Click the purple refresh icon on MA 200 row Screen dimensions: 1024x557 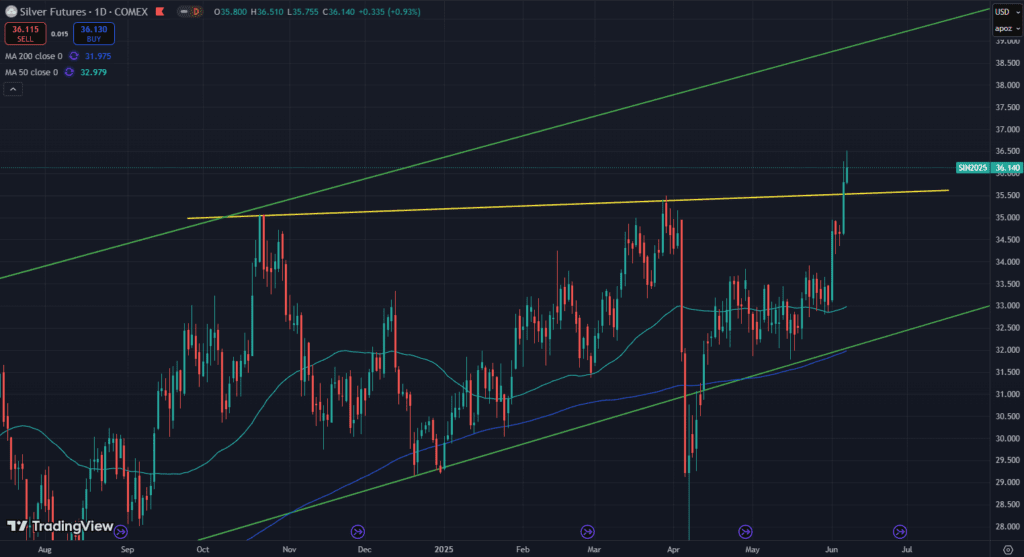point(74,56)
